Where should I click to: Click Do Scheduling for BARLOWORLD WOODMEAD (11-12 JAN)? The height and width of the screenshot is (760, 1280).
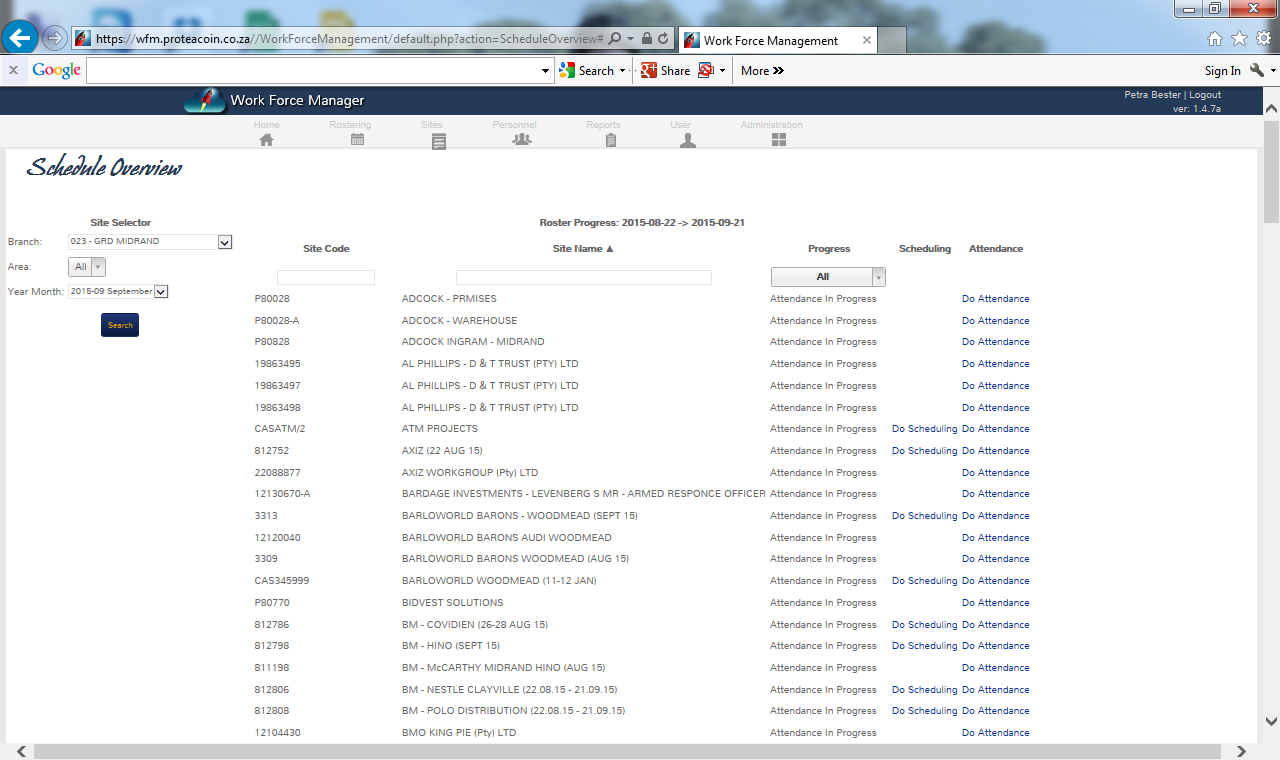[x=925, y=581]
